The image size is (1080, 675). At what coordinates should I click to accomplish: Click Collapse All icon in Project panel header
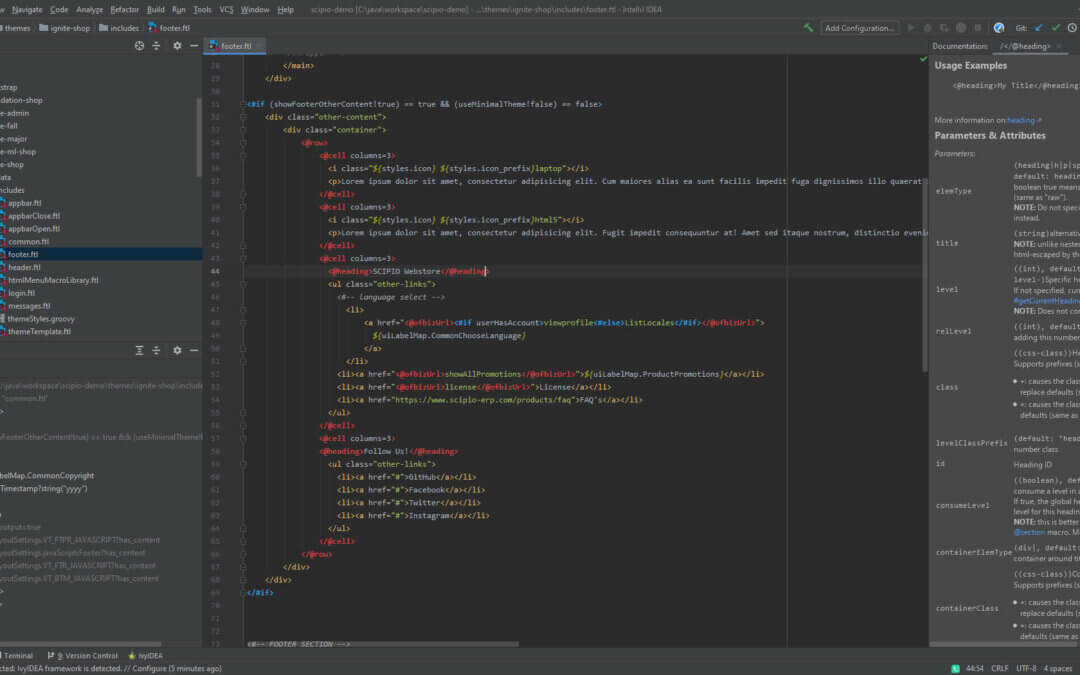(156, 45)
